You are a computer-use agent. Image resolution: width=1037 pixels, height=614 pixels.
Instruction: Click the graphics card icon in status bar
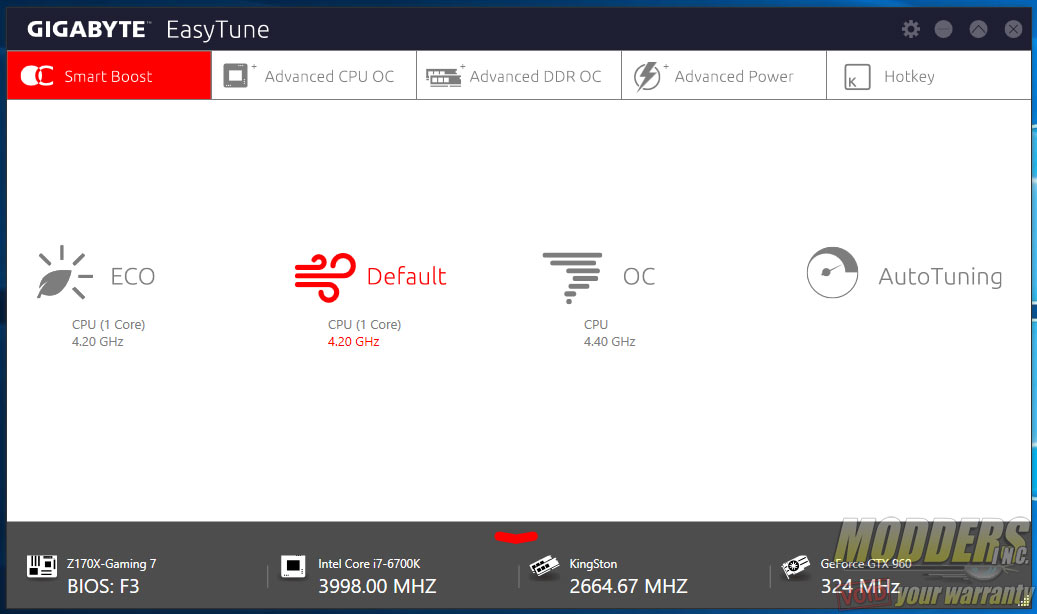click(796, 566)
